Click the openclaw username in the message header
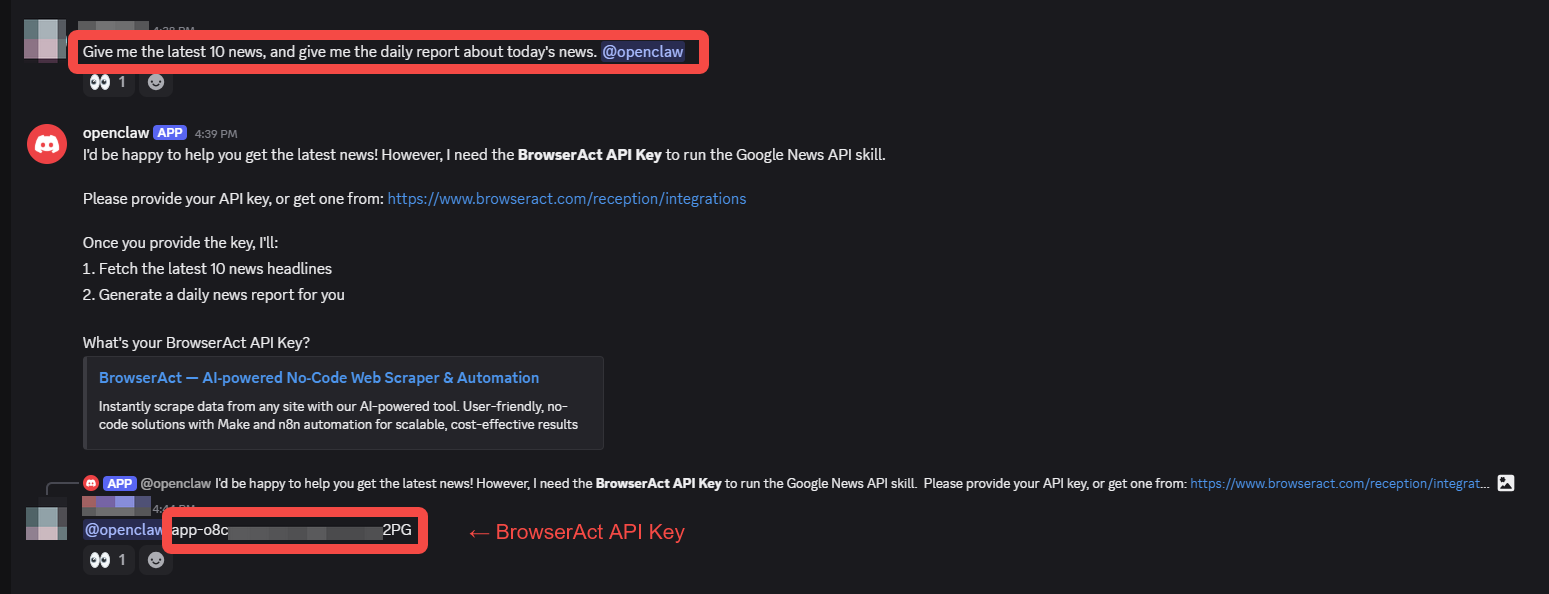This screenshot has width=1549, height=594. pos(115,132)
